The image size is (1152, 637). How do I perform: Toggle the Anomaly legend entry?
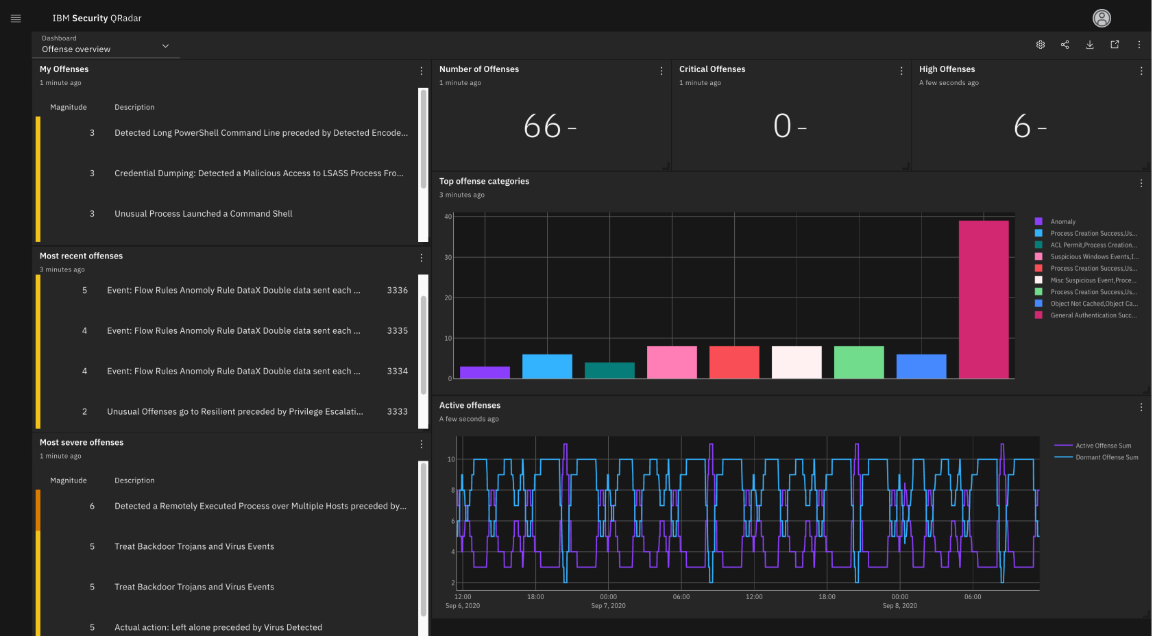tap(1062, 221)
